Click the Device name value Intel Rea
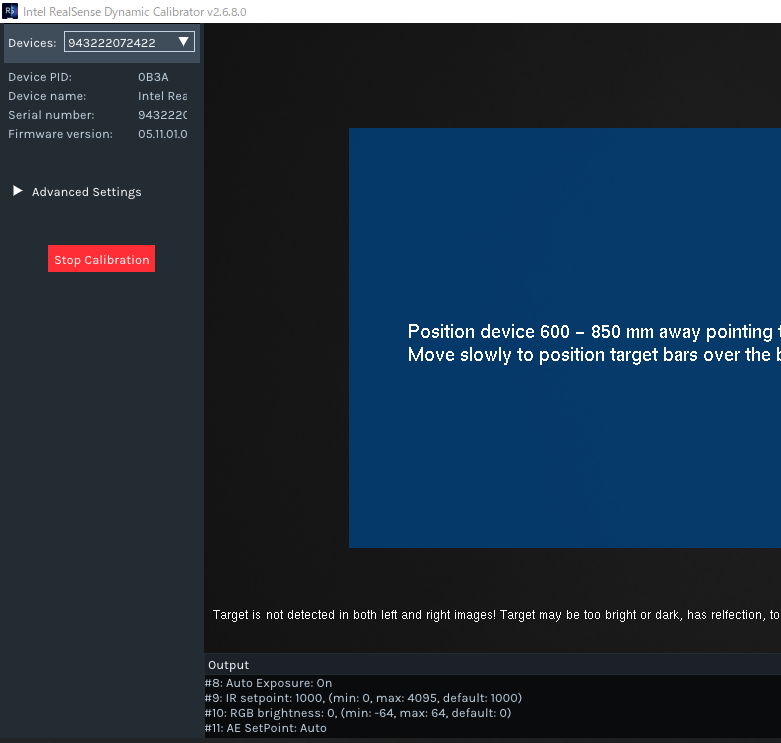Viewport: 781px width, 743px height. (162, 96)
